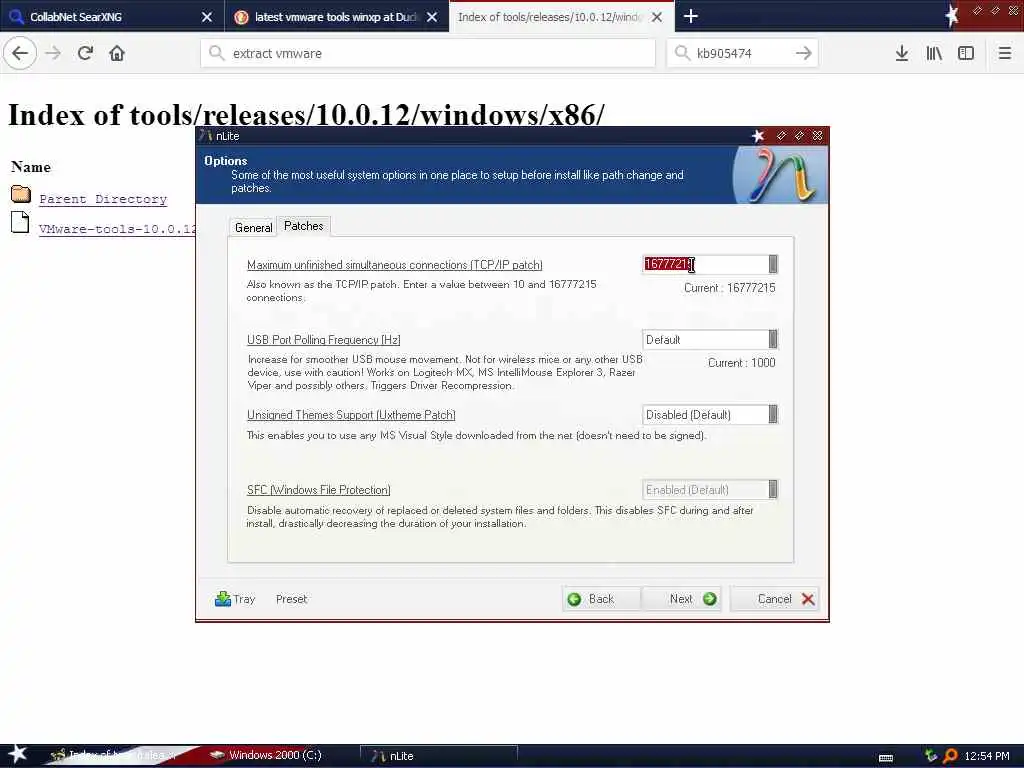This screenshot has height=768, width=1024.
Task: Go back with the browser back arrow
Action: (x=20, y=53)
